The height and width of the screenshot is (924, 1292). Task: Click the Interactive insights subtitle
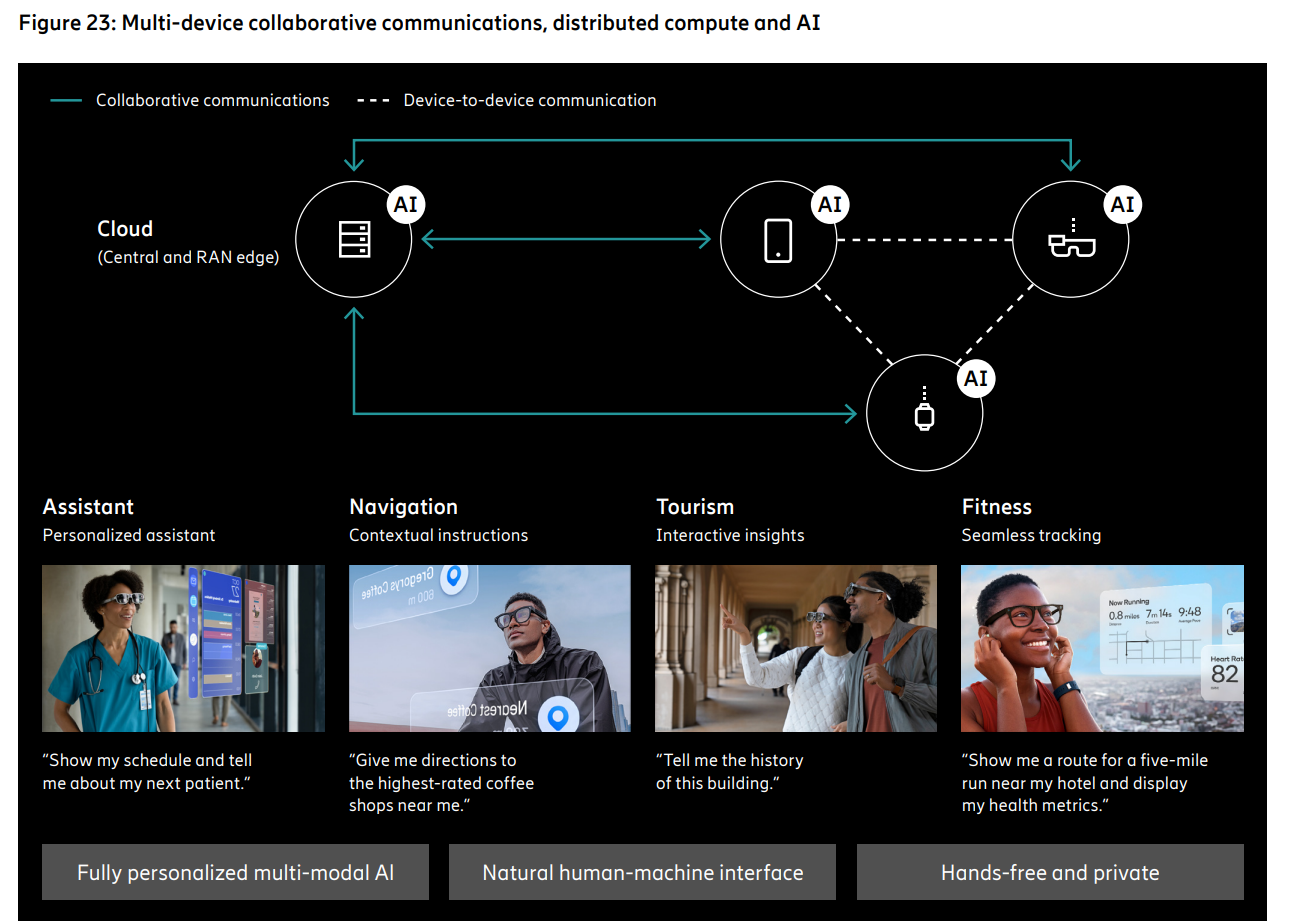(730, 535)
